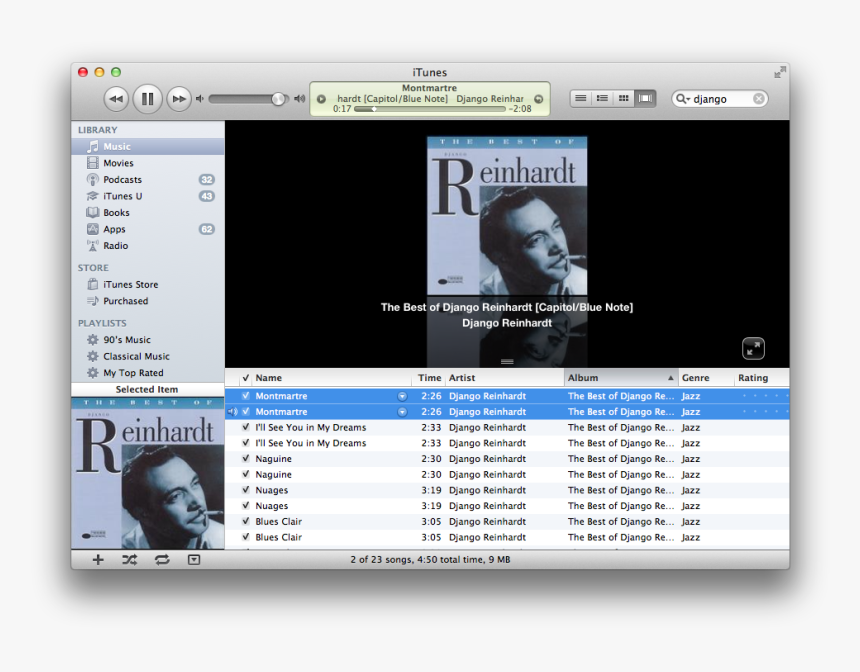This screenshot has height=672, width=860.
Task: Set rating for first Montmartre row
Action: (765, 396)
